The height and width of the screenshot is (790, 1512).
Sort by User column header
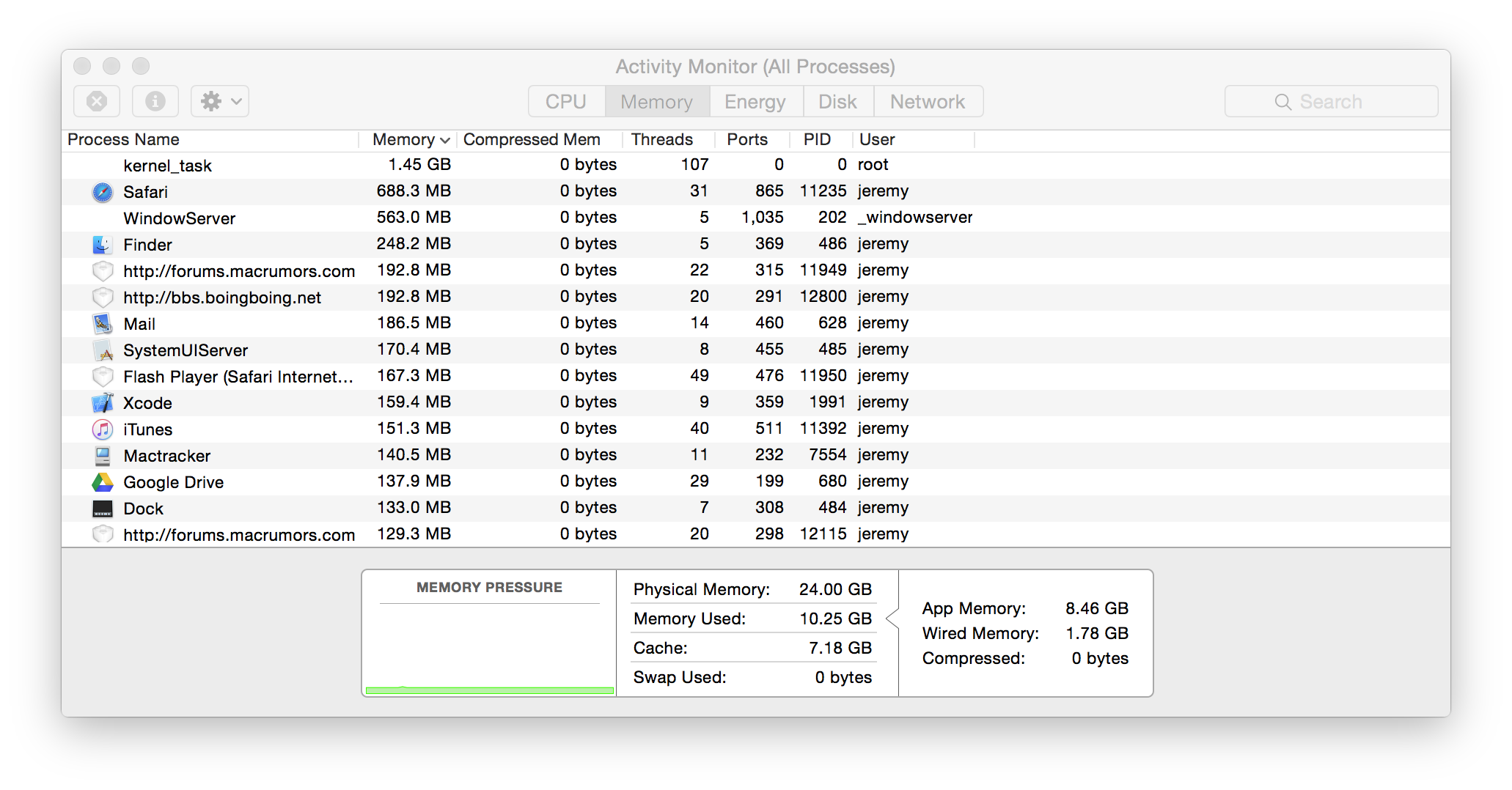point(913,139)
